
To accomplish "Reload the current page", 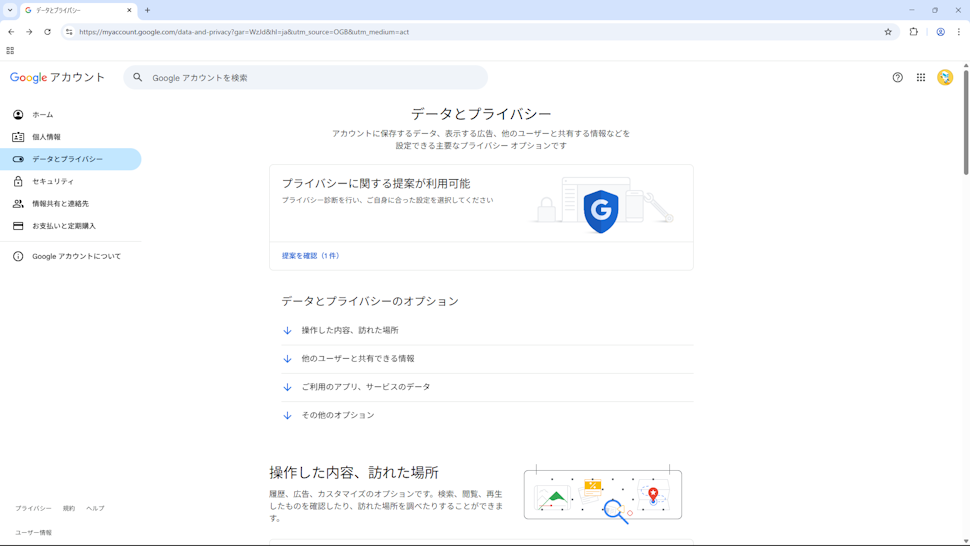I will point(48,32).
